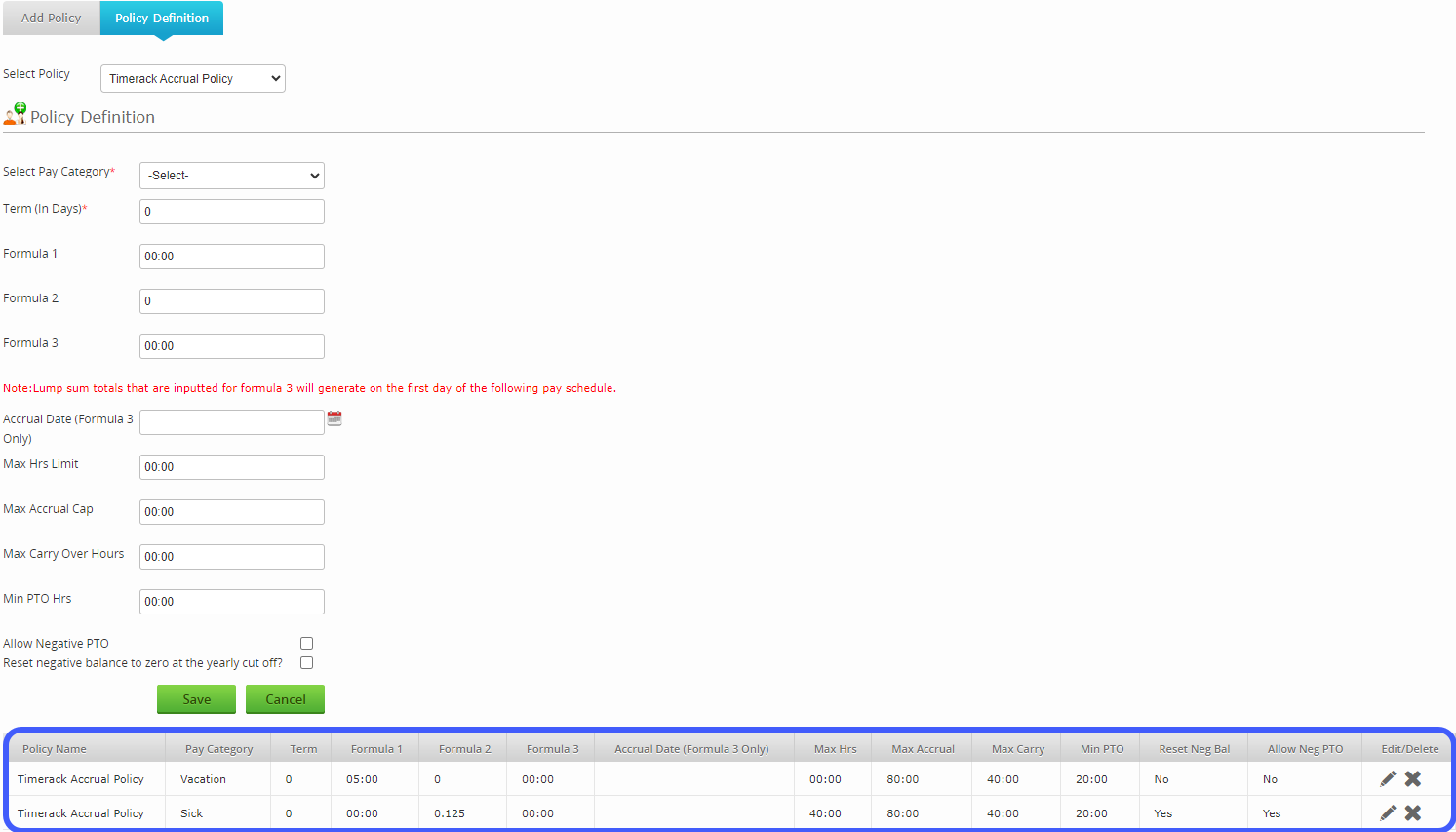Click the Policy Name column header
This screenshot has width=1456, height=832.
(x=55, y=749)
